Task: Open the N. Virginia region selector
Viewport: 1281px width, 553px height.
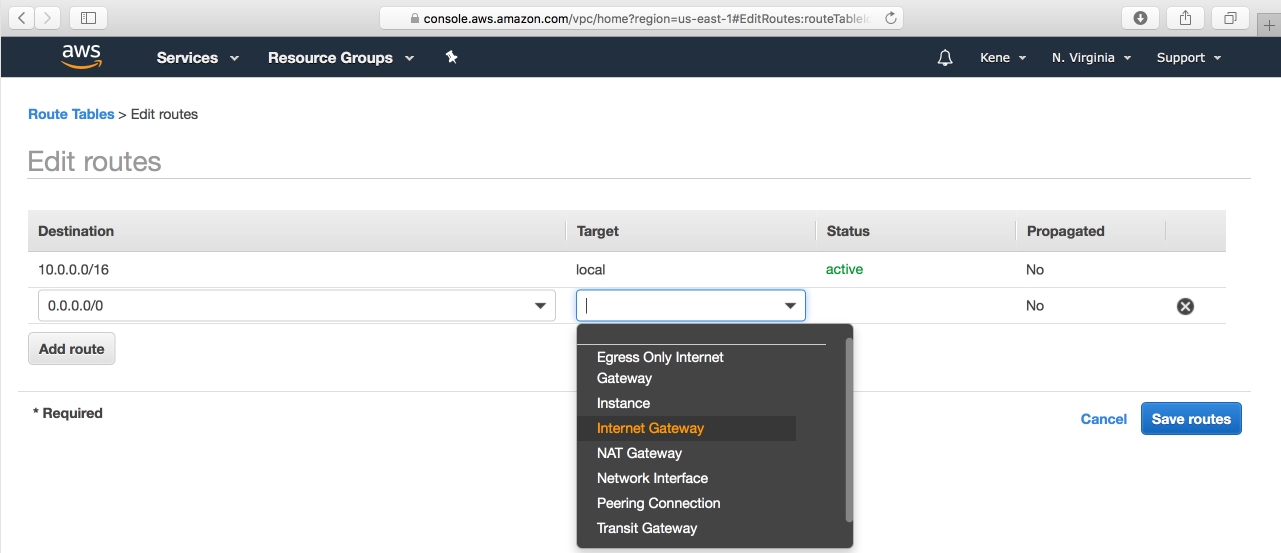Action: click(x=1091, y=58)
